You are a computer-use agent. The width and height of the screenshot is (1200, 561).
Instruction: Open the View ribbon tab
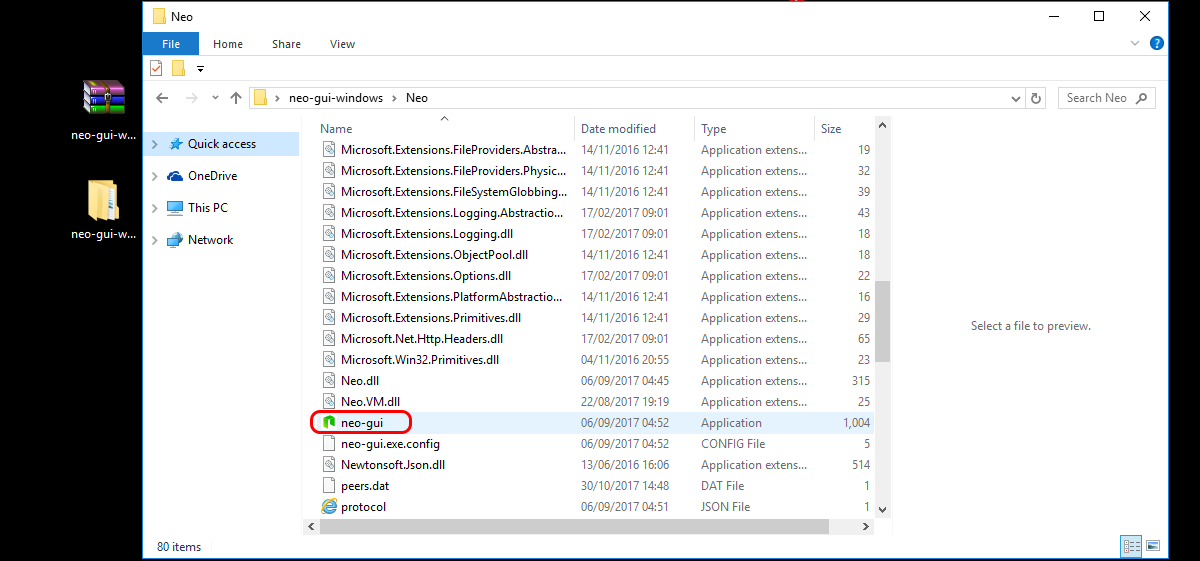[x=343, y=44]
